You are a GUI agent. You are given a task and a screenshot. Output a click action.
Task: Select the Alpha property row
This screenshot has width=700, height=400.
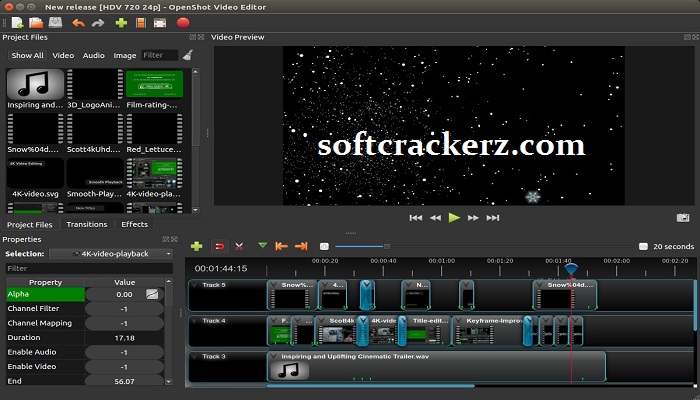[85, 294]
